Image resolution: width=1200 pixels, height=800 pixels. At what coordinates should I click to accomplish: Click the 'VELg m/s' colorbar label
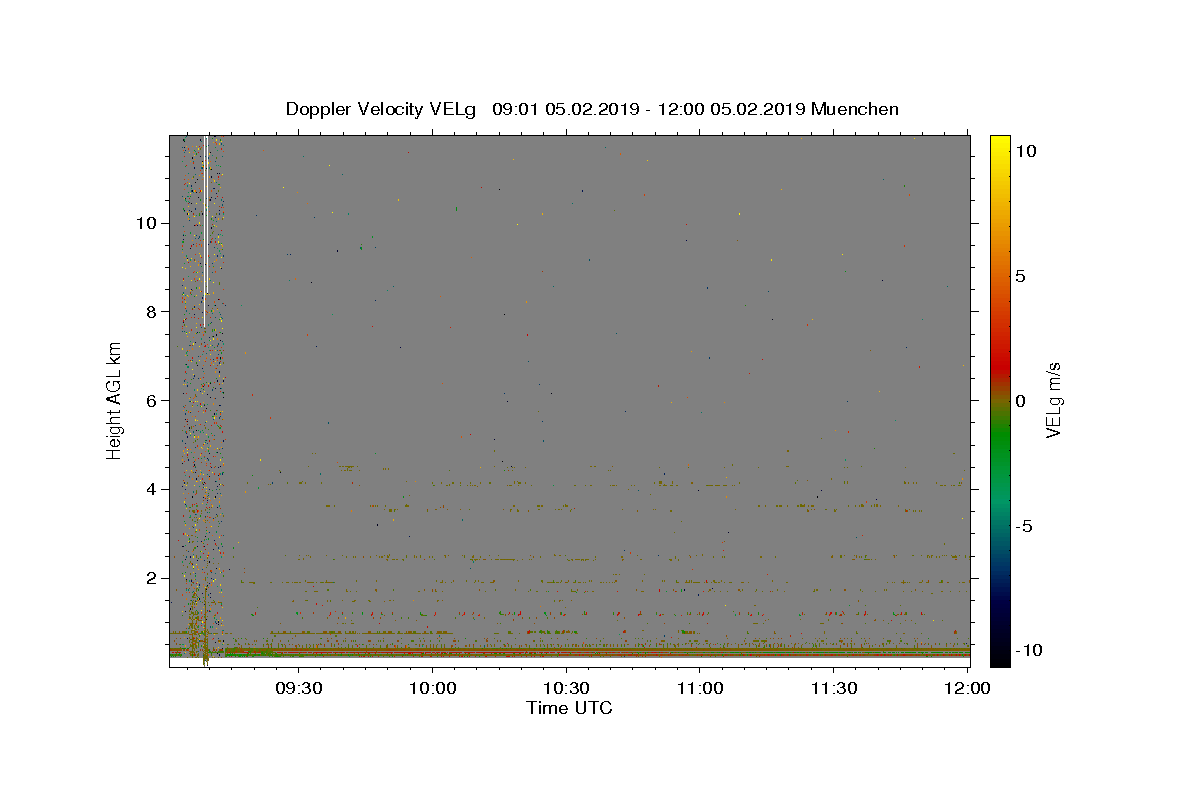click(1053, 400)
